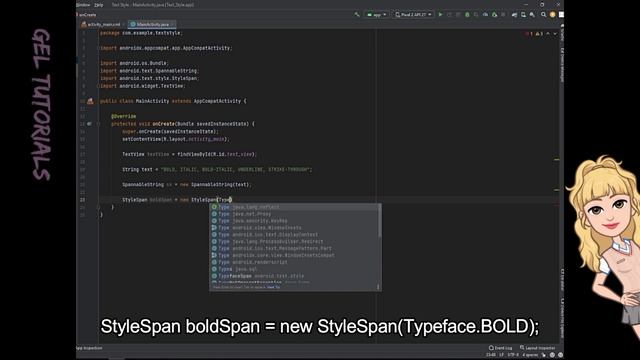Open the Pixel 2 API 27 device dropdown
The image size is (640, 360).
[413, 15]
